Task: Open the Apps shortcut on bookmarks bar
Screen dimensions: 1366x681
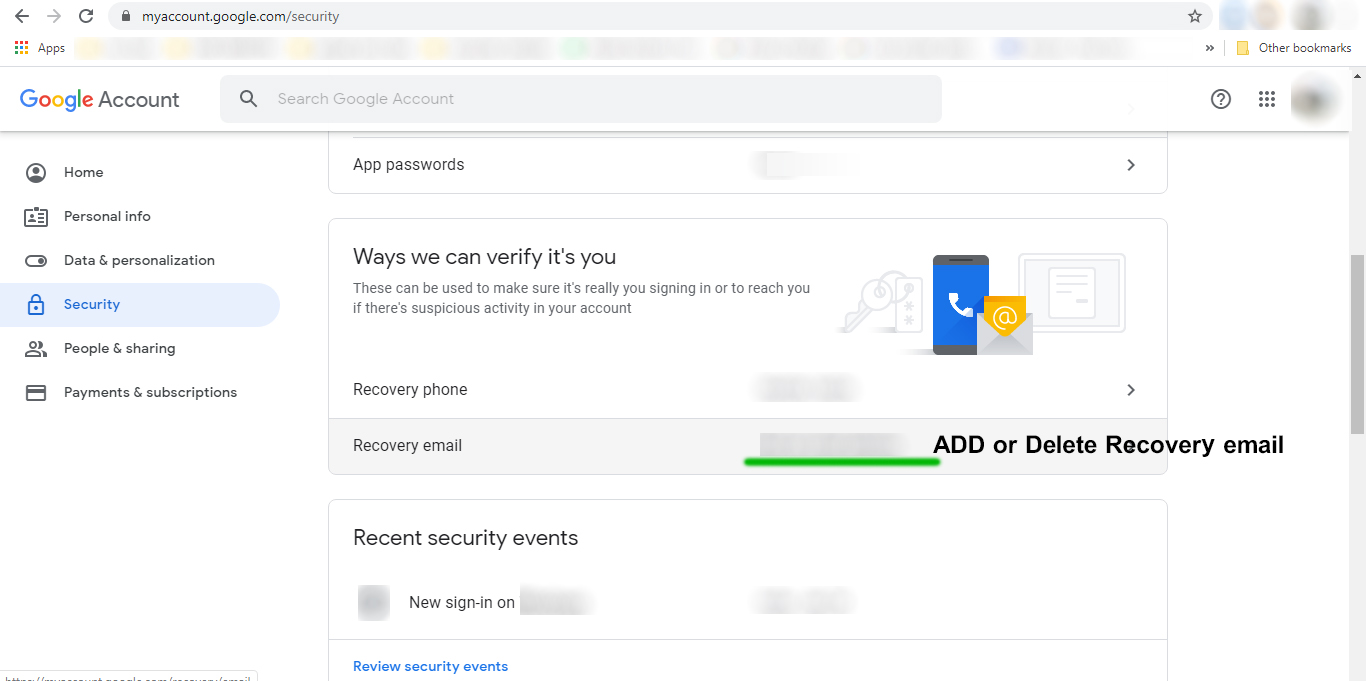Action: pos(38,47)
